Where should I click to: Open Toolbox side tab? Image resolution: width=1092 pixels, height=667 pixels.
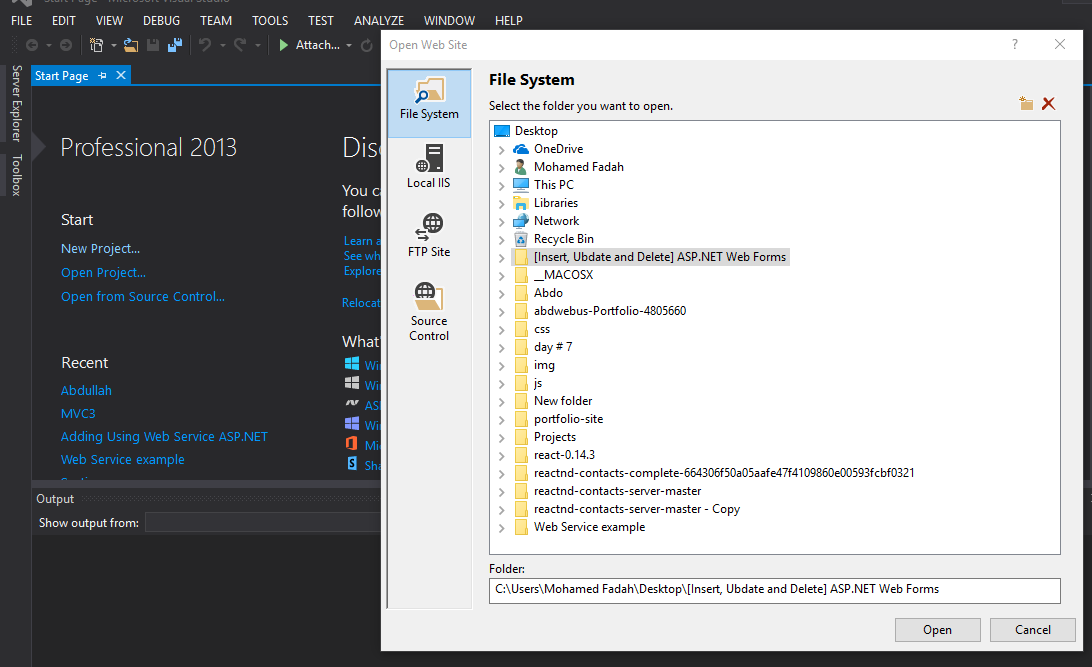[17, 175]
